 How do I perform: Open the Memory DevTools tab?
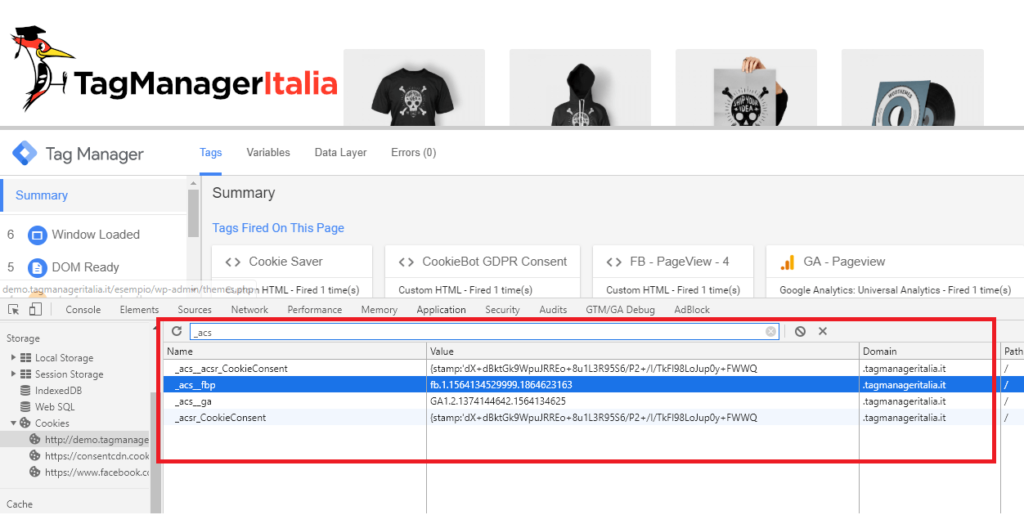[x=379, y=309]
